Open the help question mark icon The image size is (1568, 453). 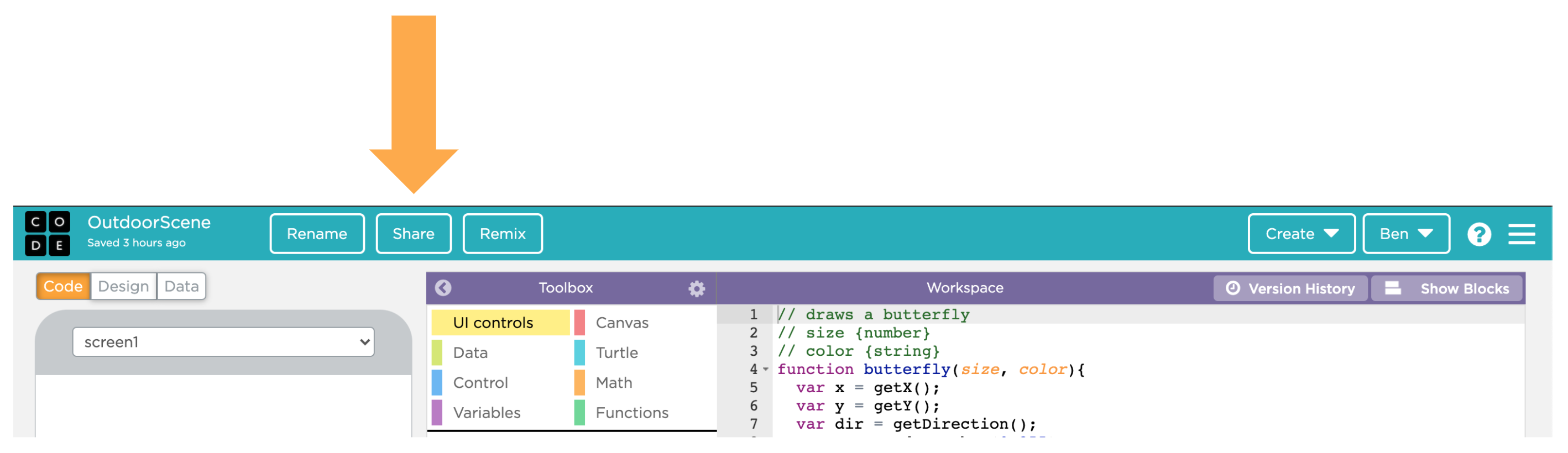[1478, 234]
